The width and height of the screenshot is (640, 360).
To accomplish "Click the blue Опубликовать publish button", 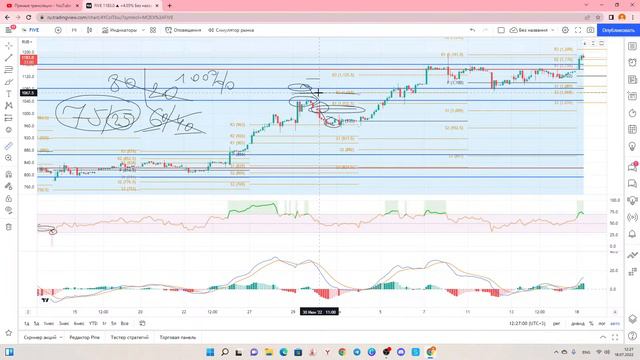I will point(618,30).
